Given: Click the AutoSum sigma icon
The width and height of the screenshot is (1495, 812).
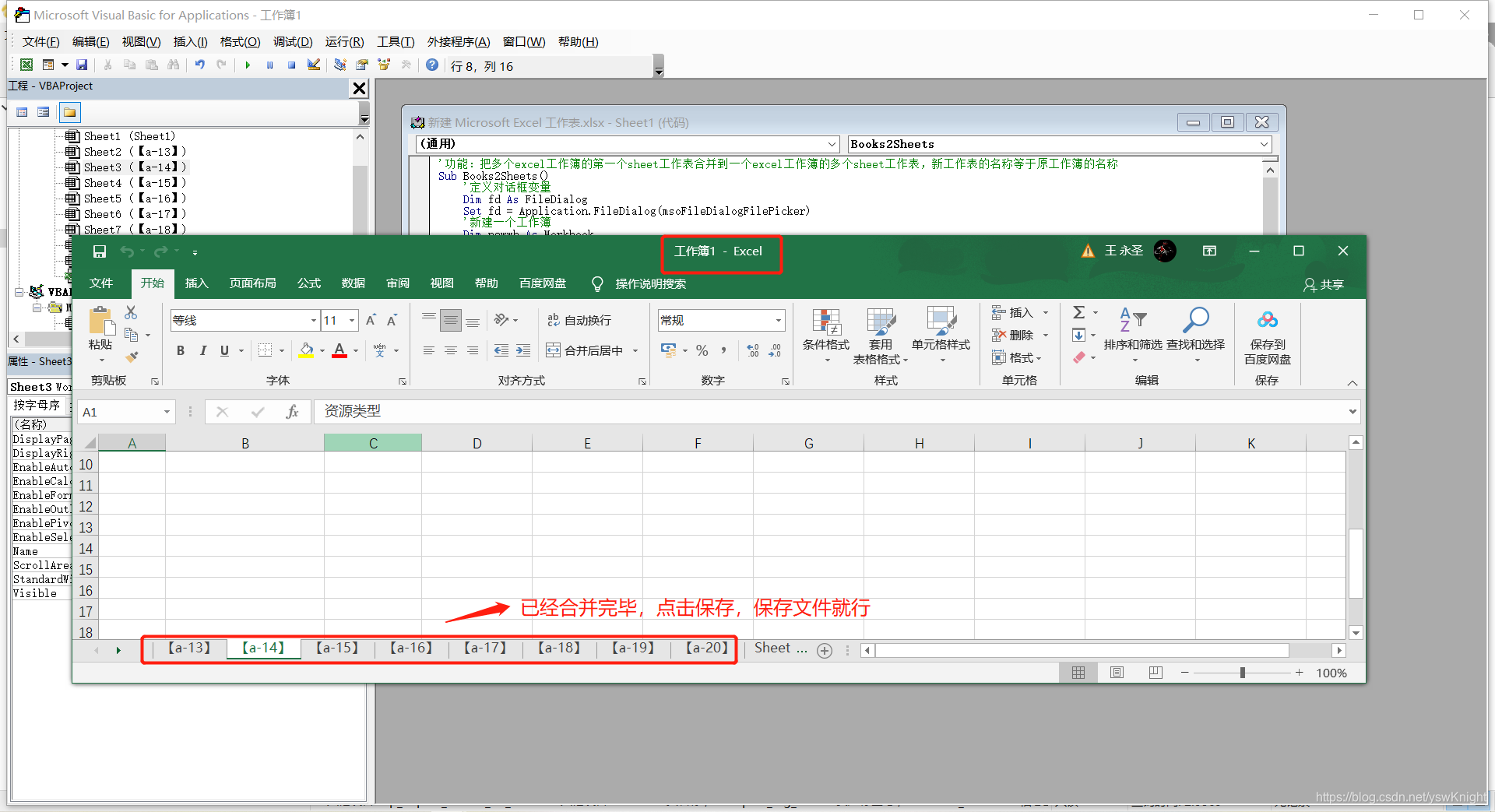Looking at the screenshot, I should click(x=1078, y=312).
